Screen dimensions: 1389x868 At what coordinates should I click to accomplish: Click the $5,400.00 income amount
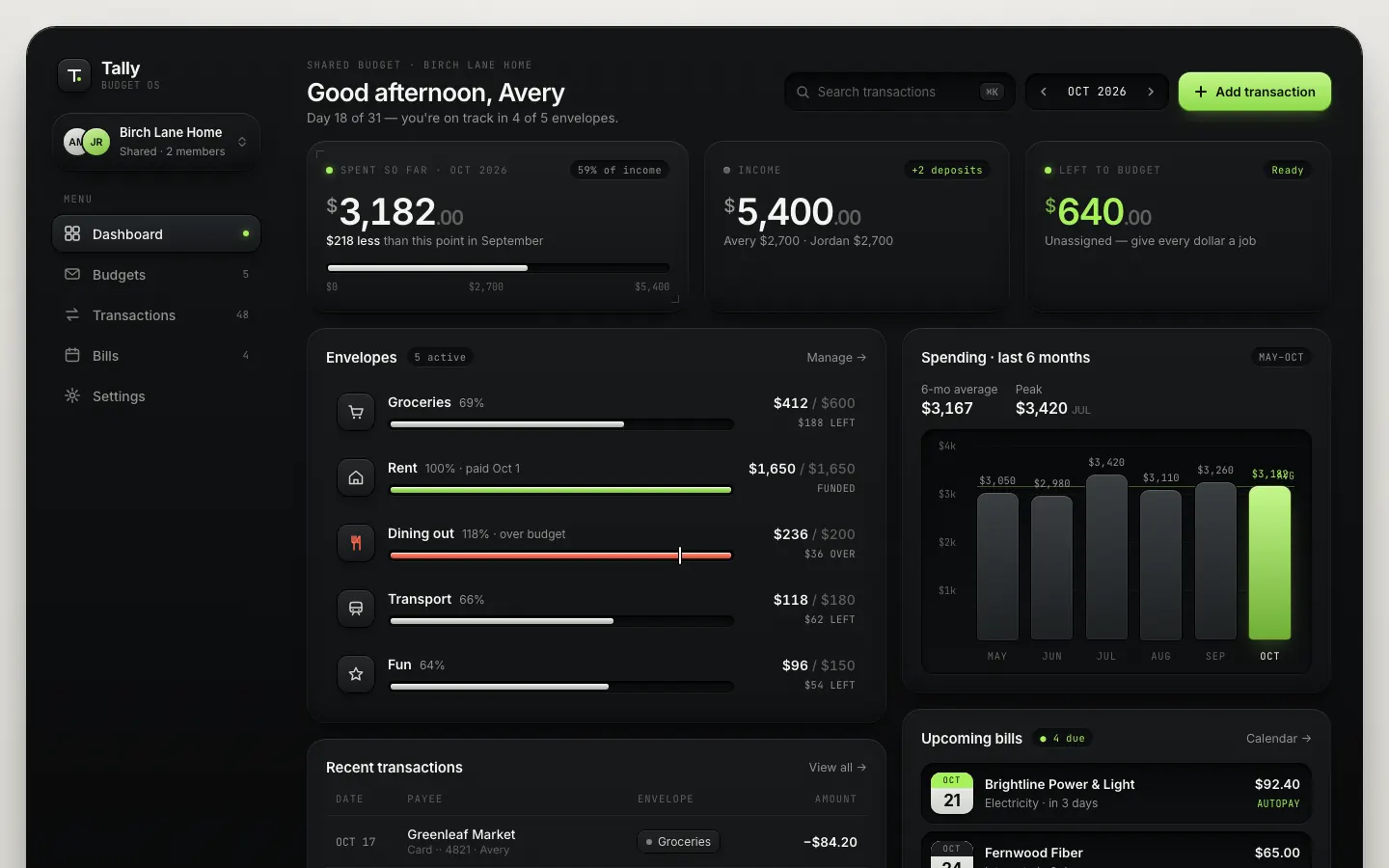coord(792,211)
